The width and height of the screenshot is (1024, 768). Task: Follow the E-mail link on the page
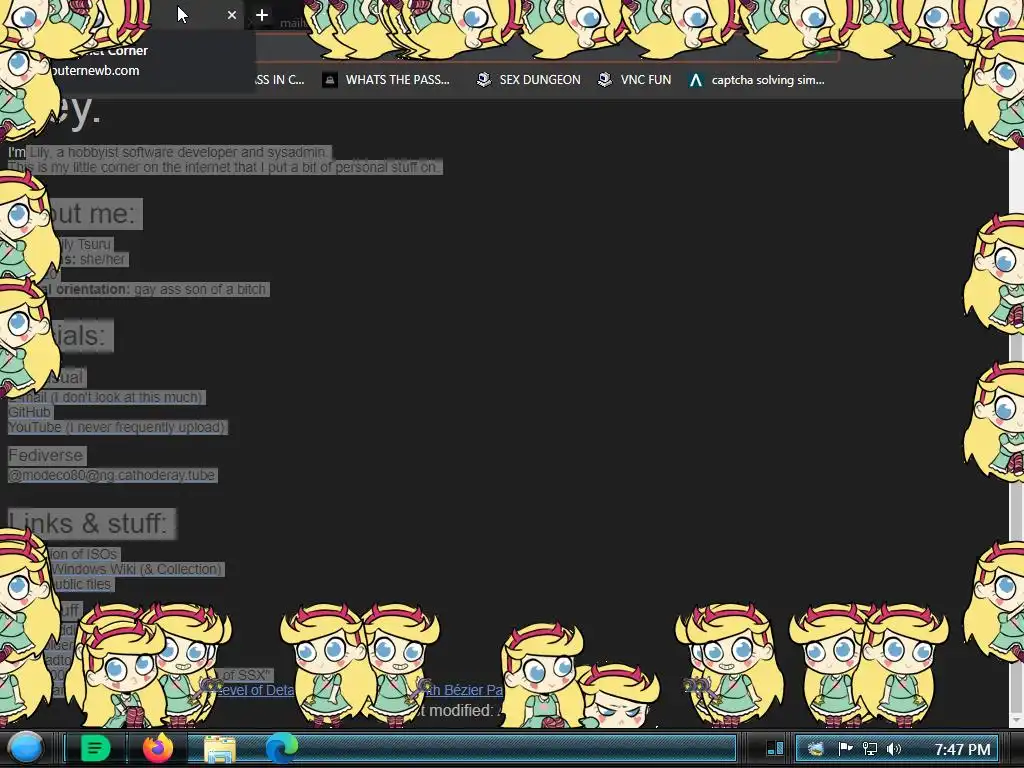click(106, 397)
